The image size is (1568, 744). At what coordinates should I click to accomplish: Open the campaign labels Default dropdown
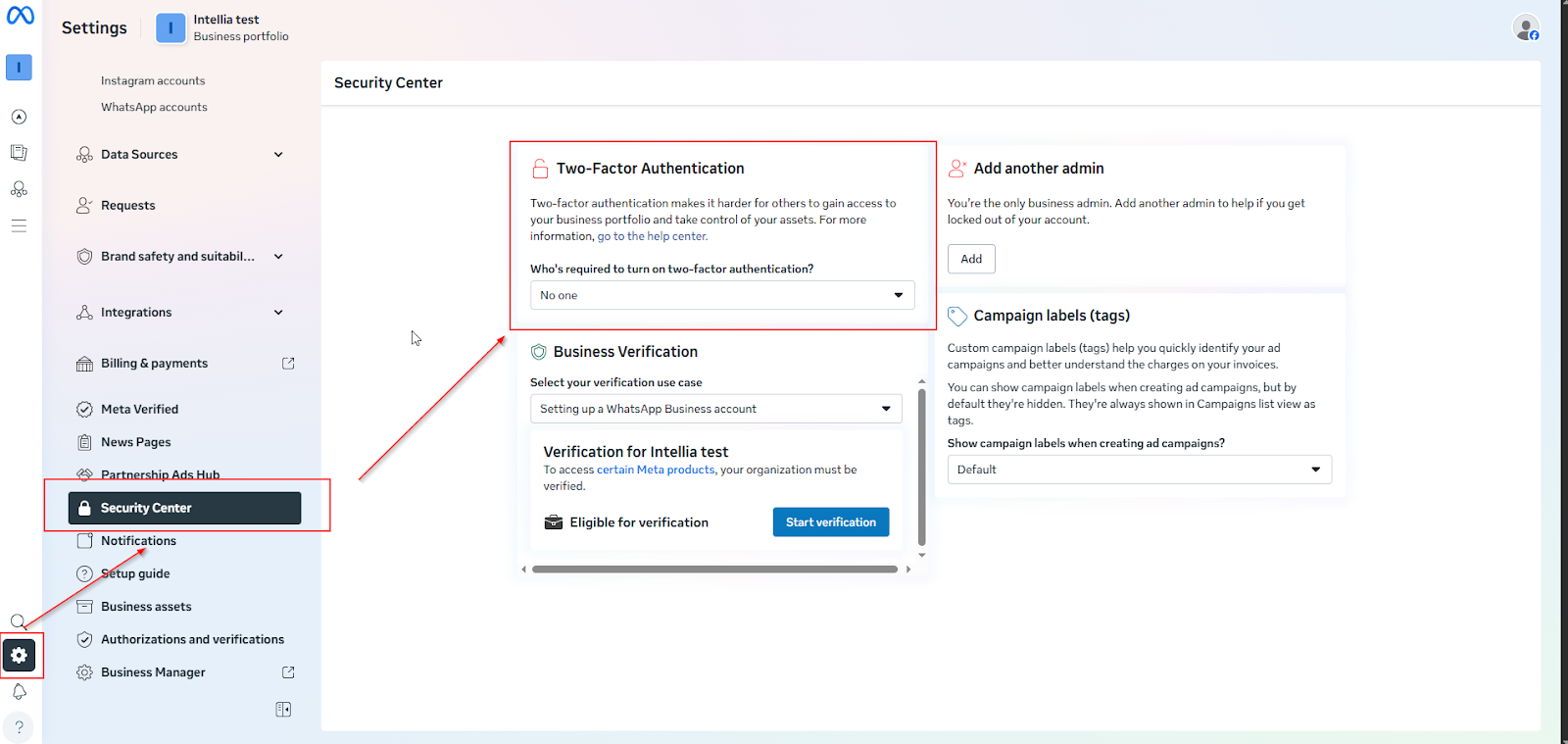[x=1139, y=470]
